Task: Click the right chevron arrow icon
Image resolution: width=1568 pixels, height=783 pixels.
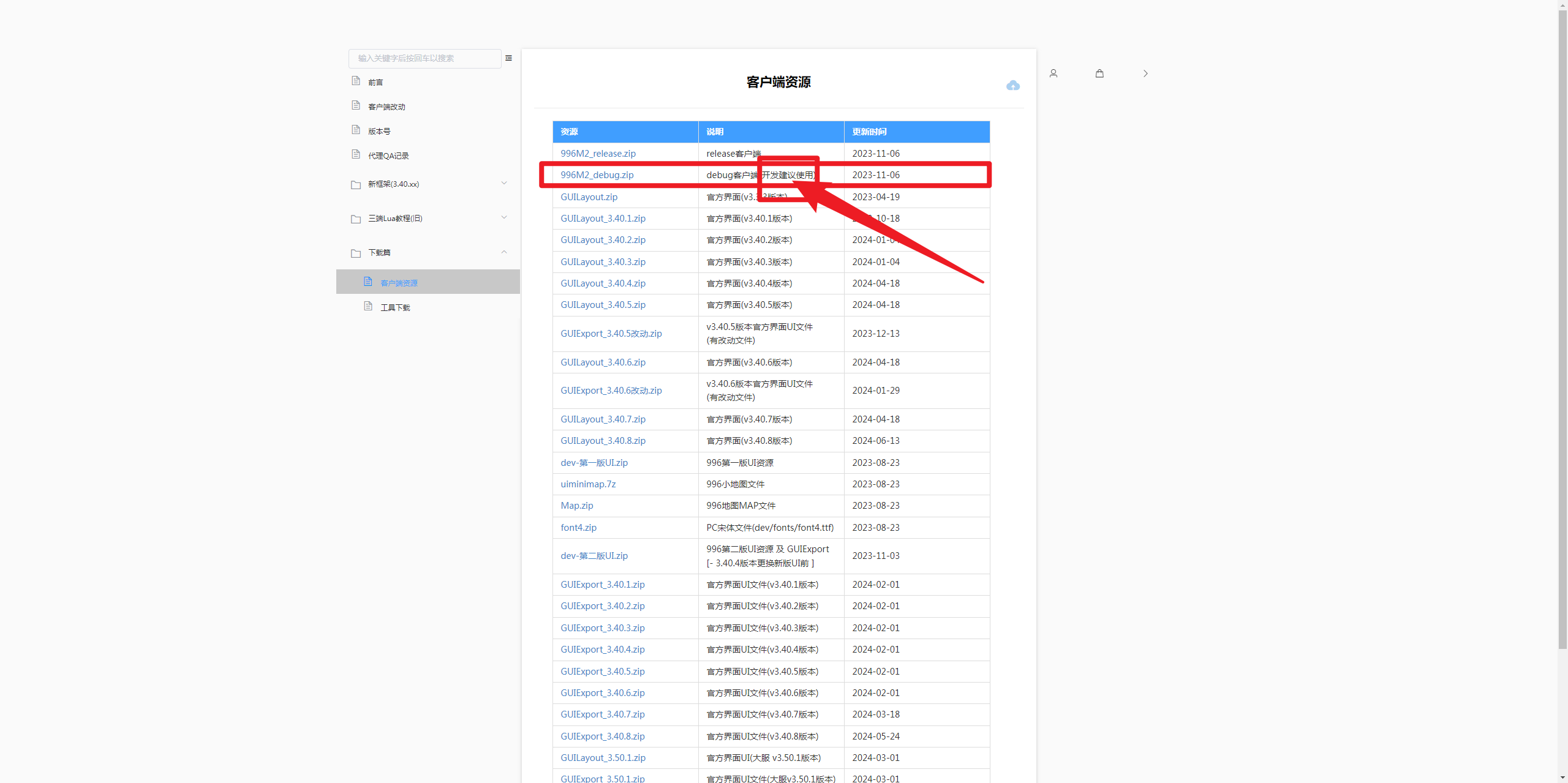Action: [1145, 73]
